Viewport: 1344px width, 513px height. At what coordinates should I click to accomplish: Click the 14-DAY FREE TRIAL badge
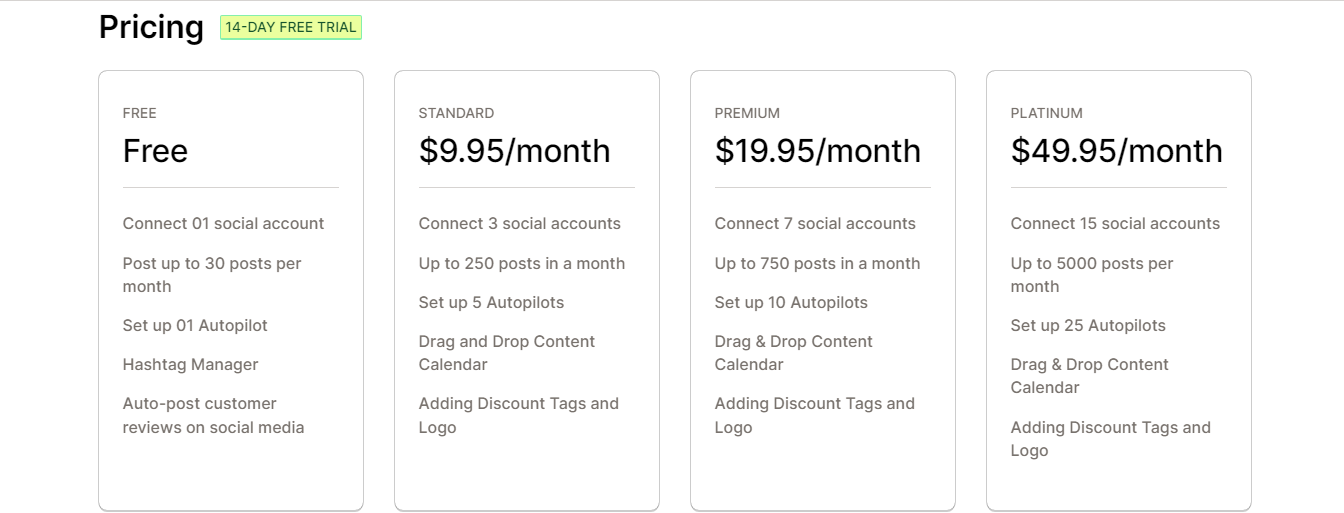[x=290, y=28]
